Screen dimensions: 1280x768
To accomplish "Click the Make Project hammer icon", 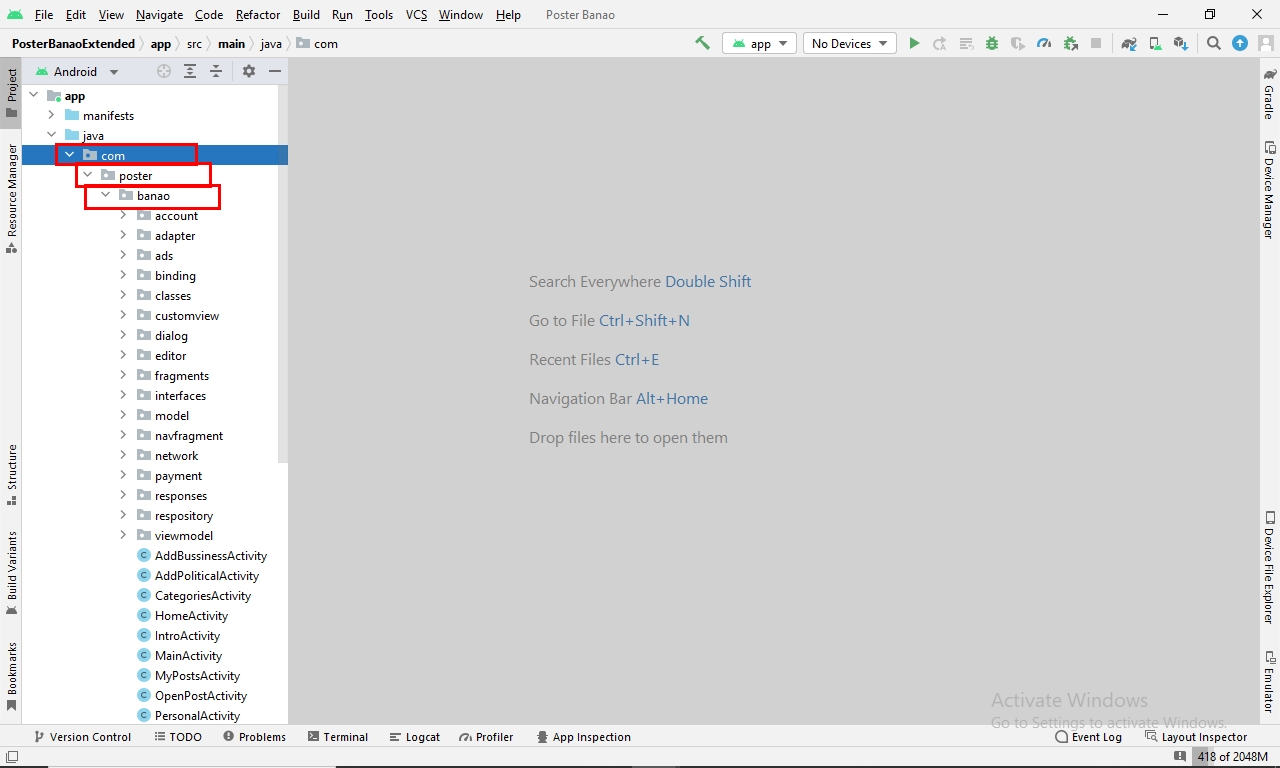I will pyautogui.click(x=703, y=43).
